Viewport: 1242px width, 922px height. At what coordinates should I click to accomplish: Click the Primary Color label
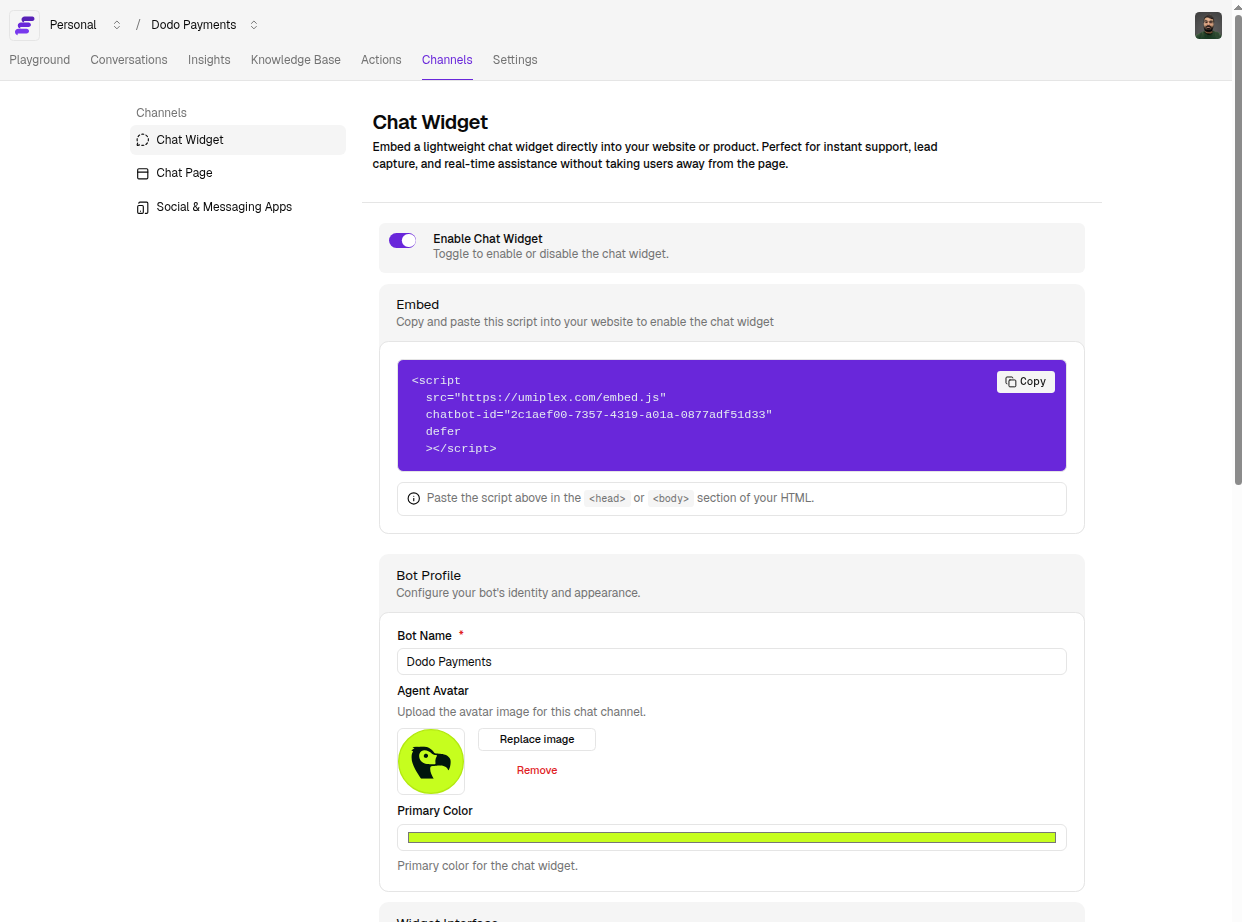[435, 810]
